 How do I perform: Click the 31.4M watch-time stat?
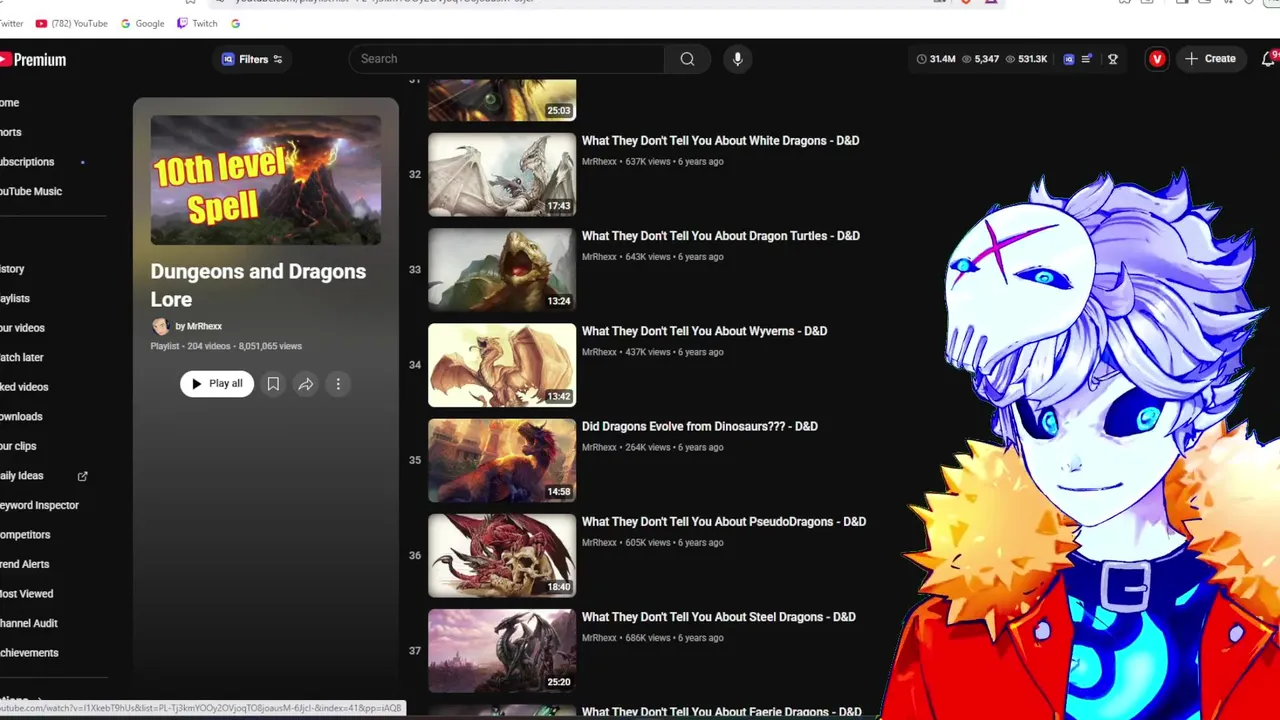coord(935,59)
